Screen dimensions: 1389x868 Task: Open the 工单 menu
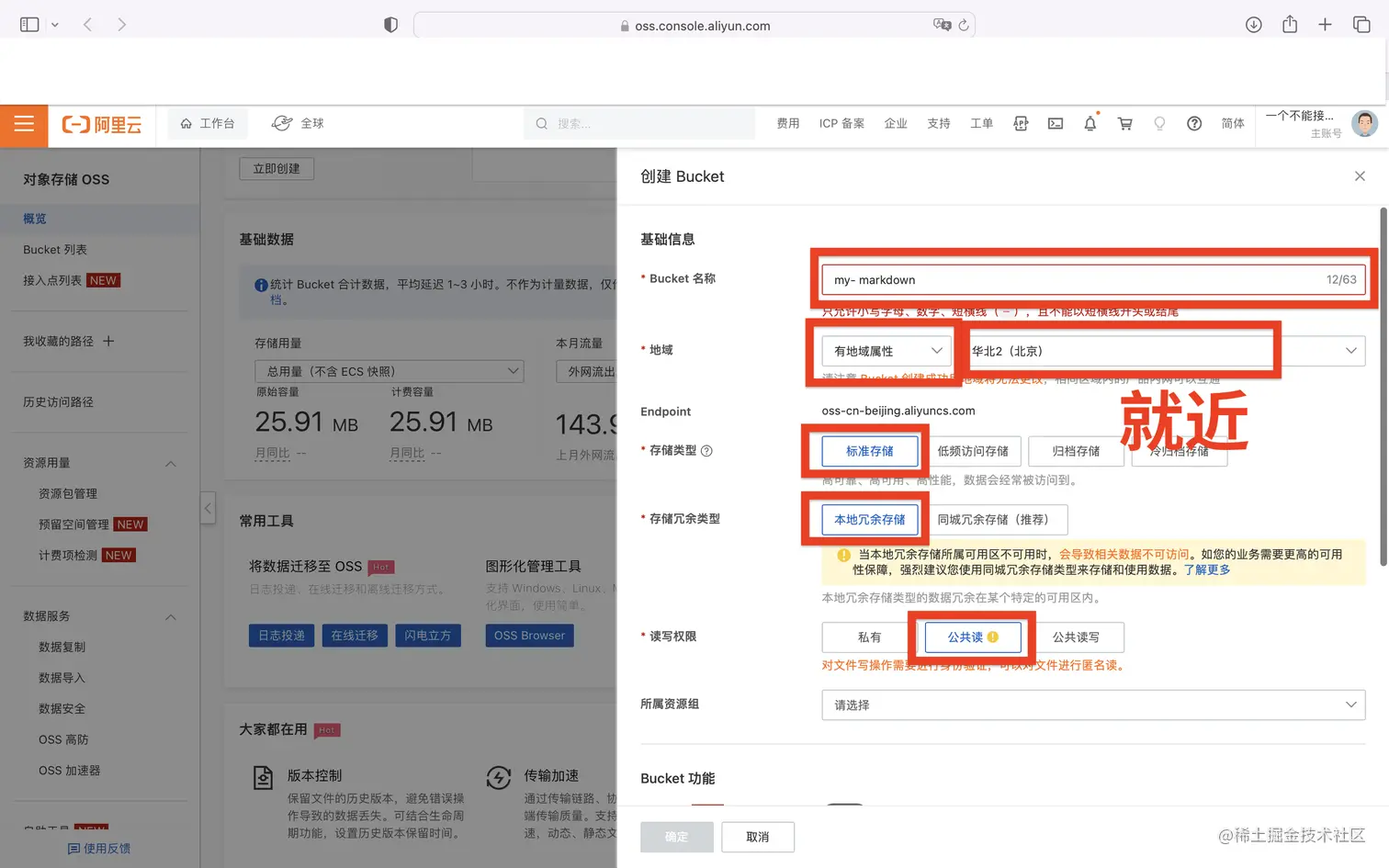pyautogui.click(x=981, y=123)
